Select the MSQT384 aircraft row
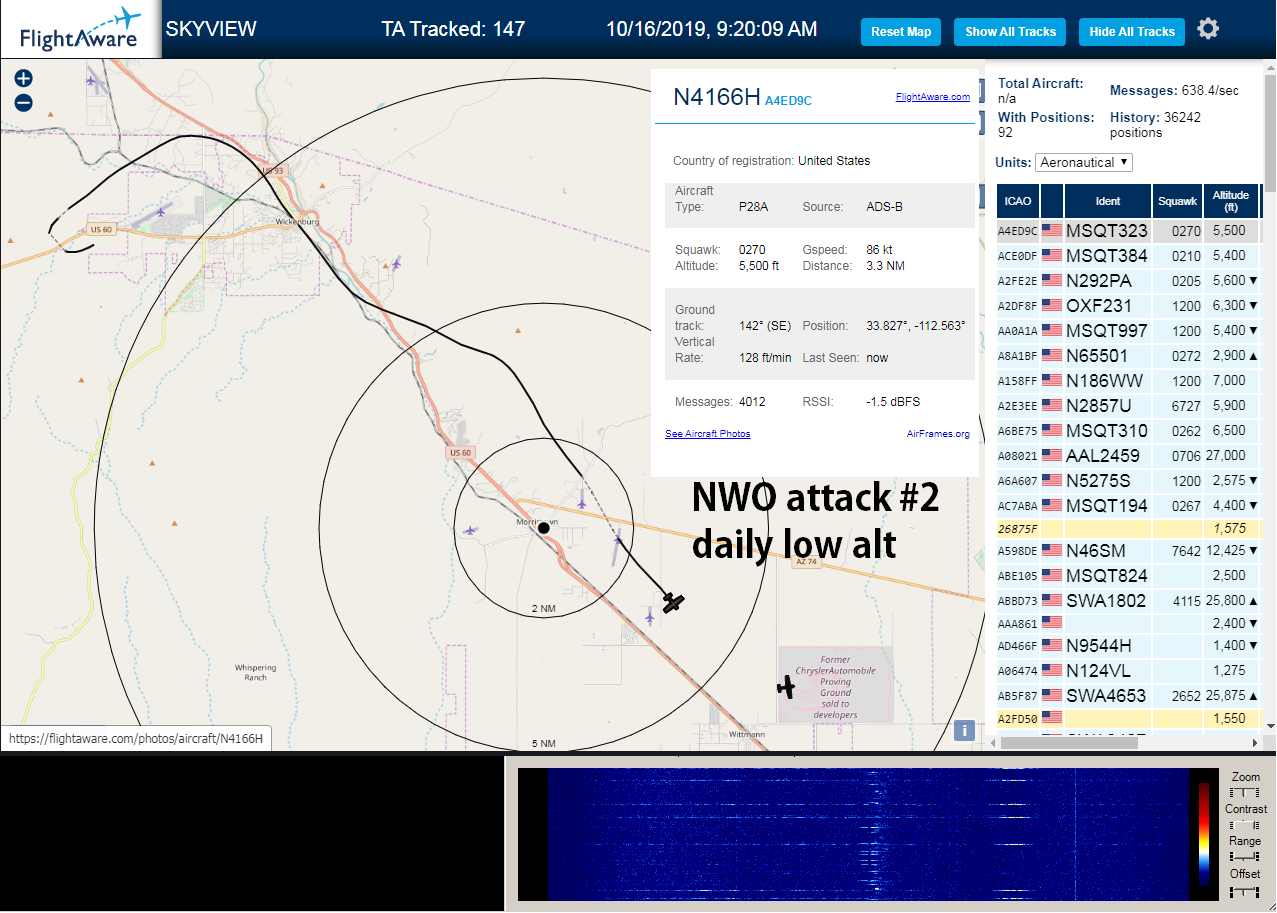Viewport: 1277px width, 913px height. 1128,256
